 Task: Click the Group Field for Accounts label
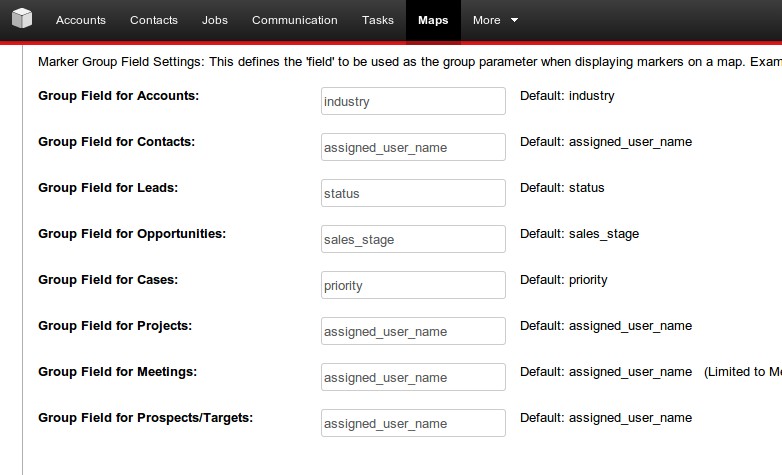point(118,96)
